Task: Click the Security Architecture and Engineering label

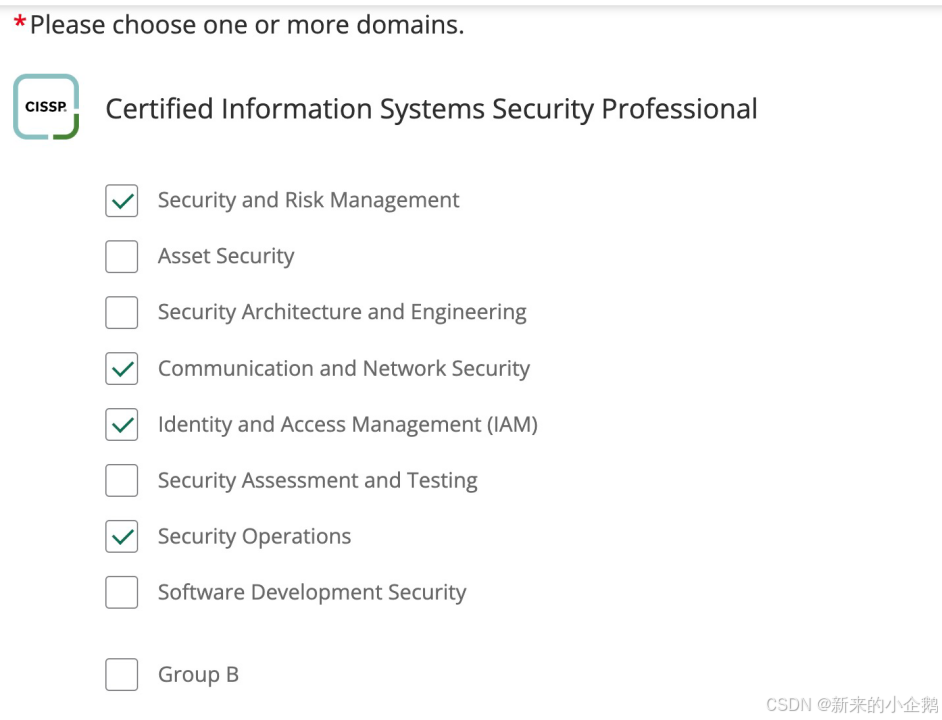Action: tap(342, 313)
